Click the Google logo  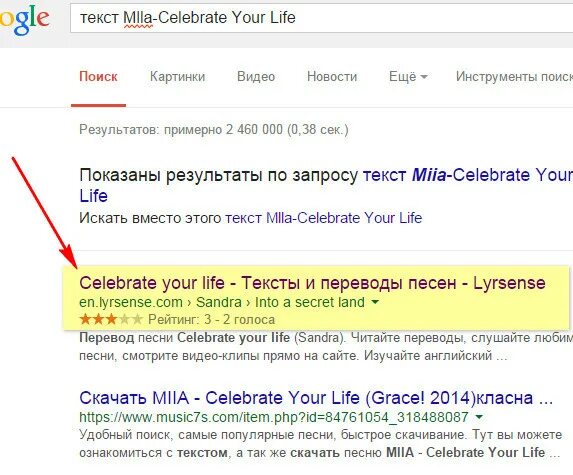point(24,19)
